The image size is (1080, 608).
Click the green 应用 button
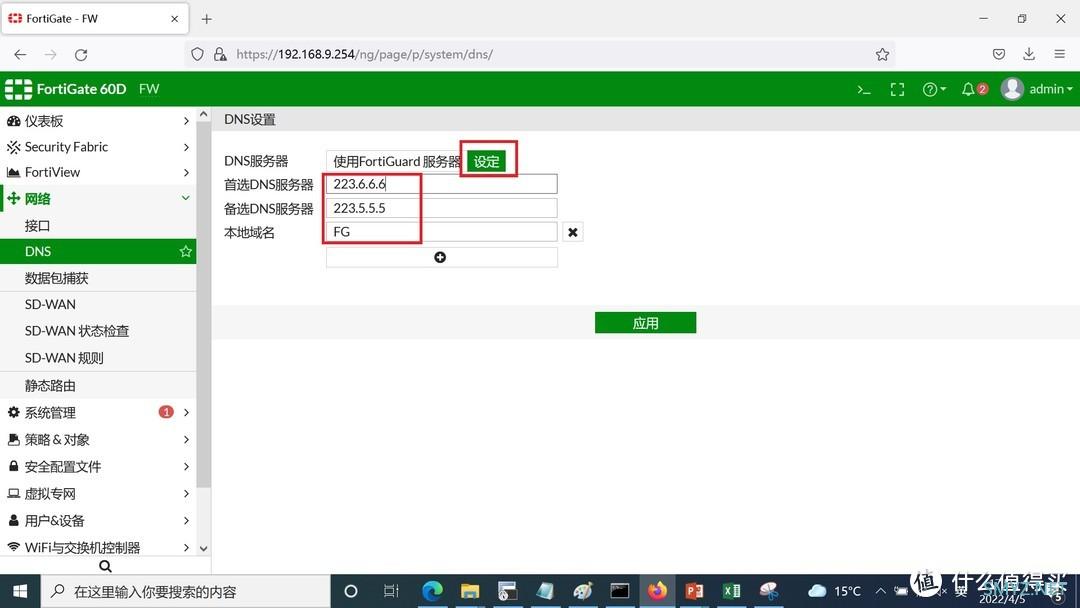pos(645,323)
